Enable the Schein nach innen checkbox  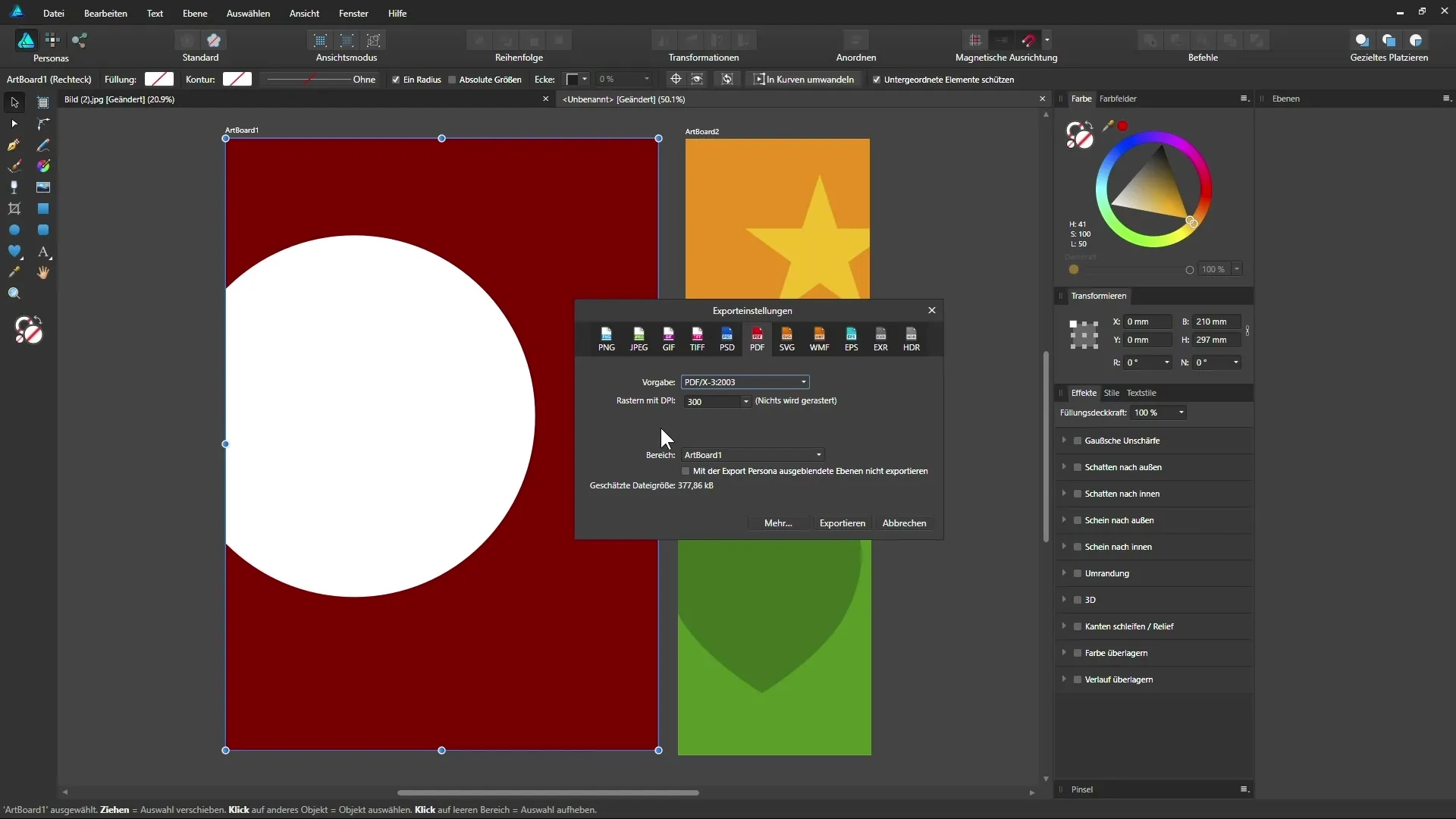point(1077,547)
